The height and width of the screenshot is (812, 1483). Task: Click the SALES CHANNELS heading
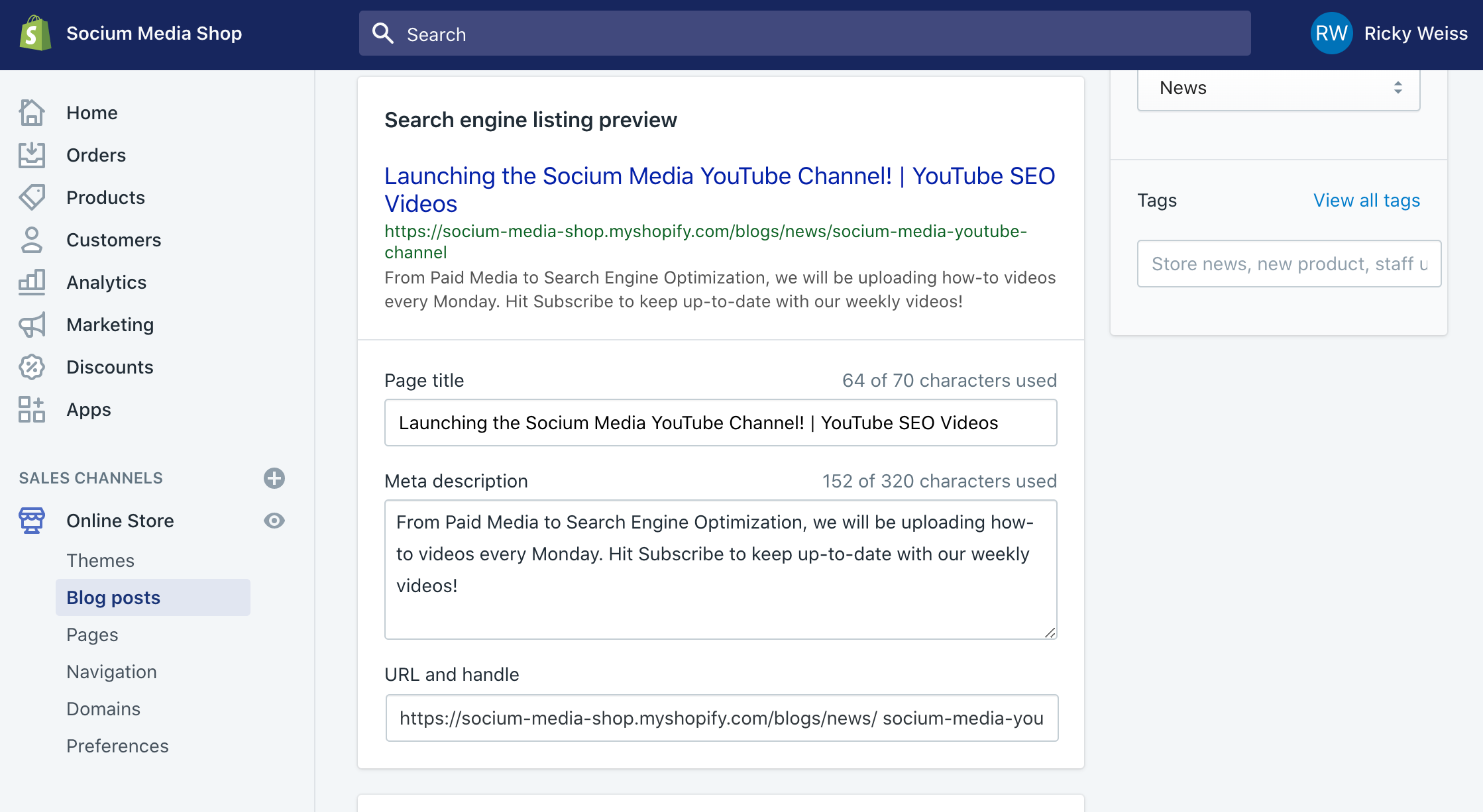(91, 478)
